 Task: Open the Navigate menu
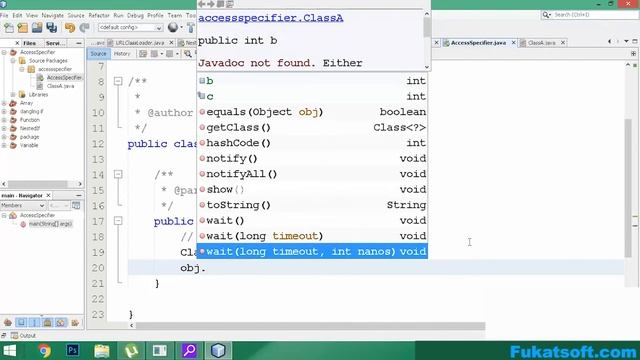pyautogui.click(x=53, y=15)
